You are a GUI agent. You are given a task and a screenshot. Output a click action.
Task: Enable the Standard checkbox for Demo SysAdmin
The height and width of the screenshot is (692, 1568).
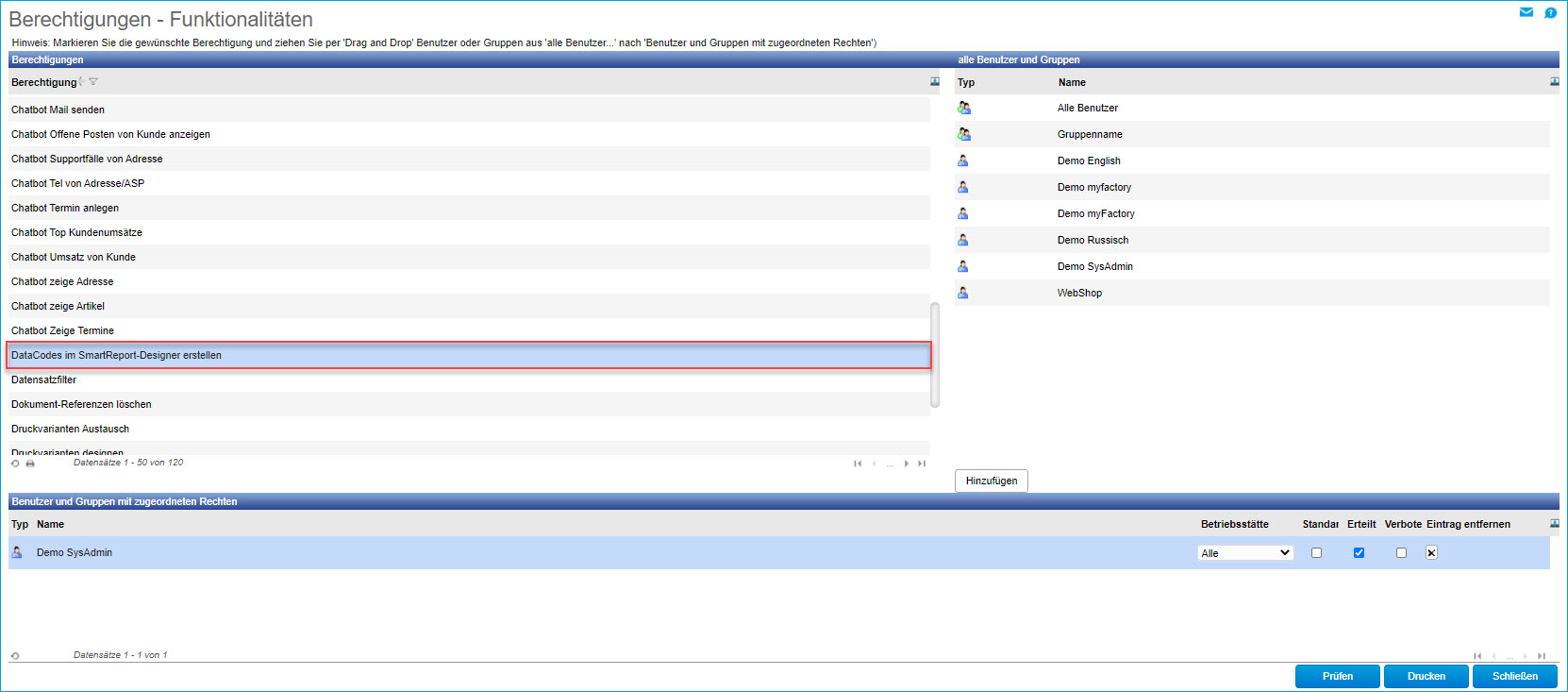tap(1316, 553)
